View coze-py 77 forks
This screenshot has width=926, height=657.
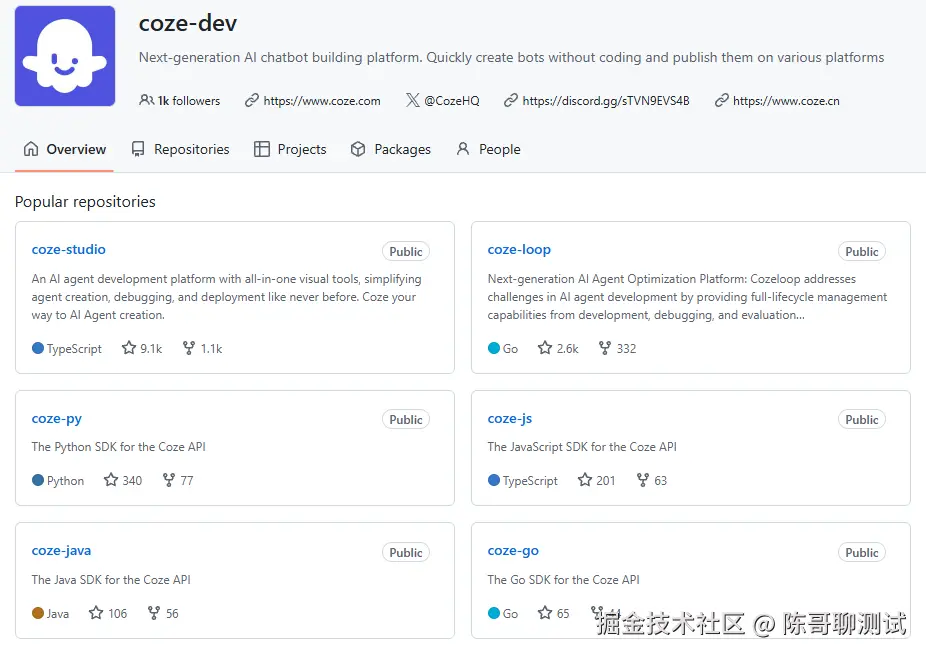[x=178, y=481]
